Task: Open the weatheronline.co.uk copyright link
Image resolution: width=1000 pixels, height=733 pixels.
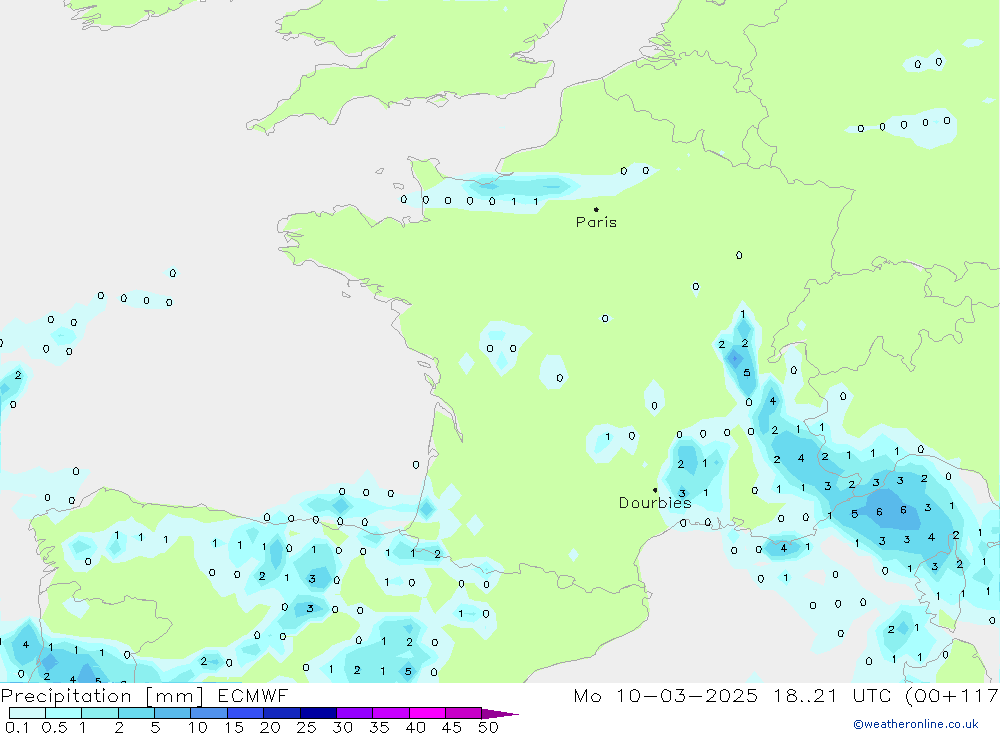Action: pos(916,724)
